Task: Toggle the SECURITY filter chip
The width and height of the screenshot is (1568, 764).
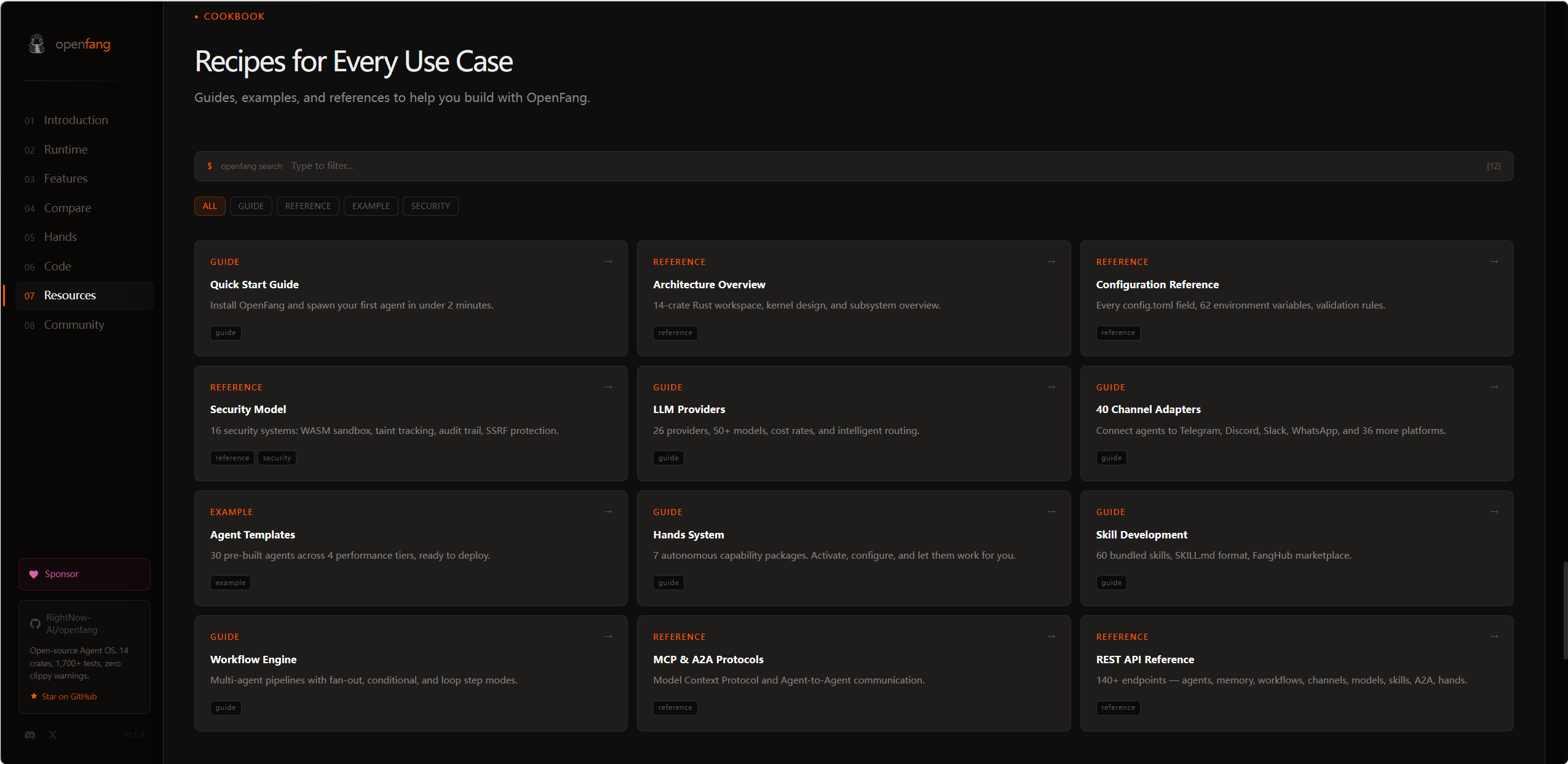Action: pos(430,206)
